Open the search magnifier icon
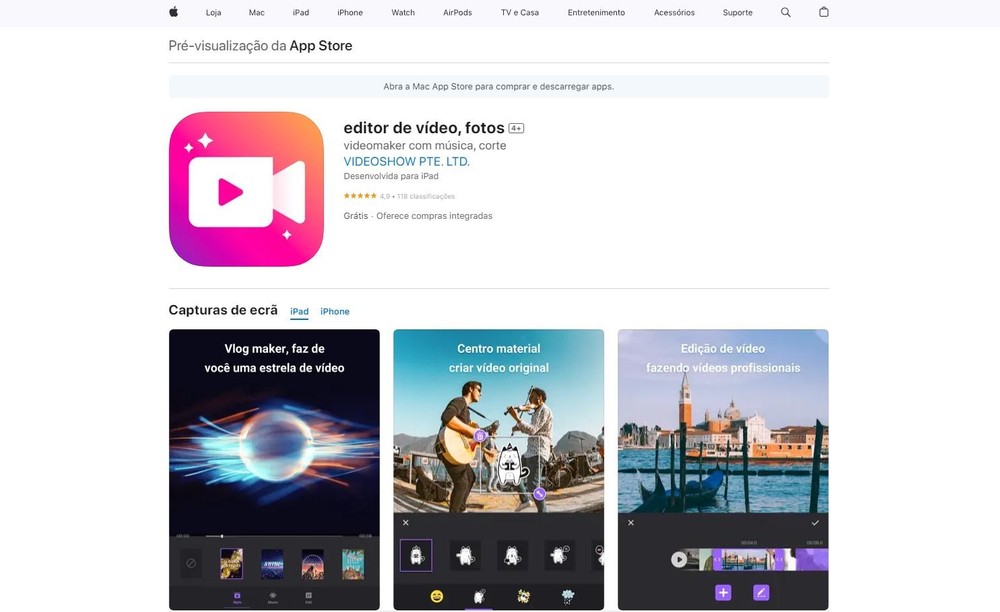 click(x=785, y=12)
